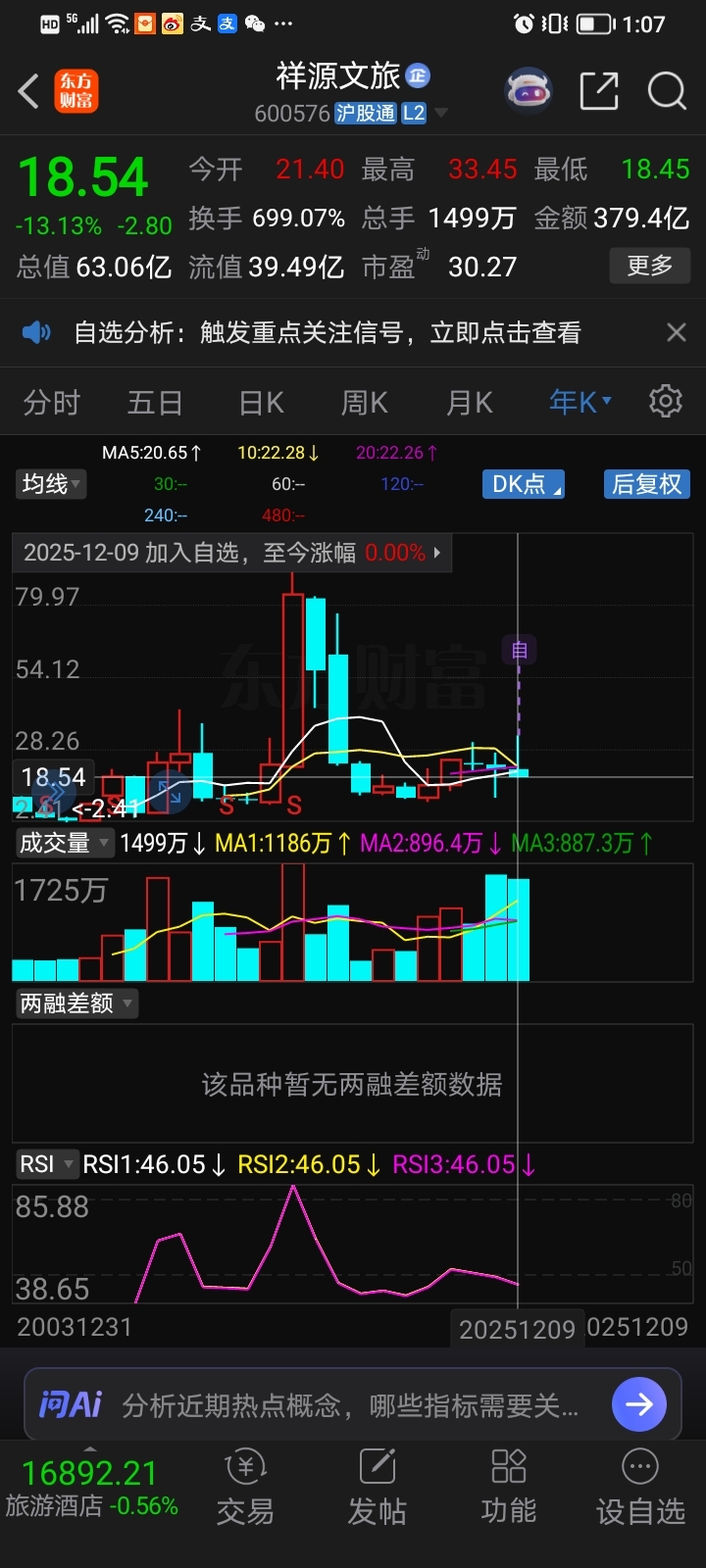The width and height of the screenshot is (706, 1568).
Task: Tap the expand arrows icon on chart
Action: tap(170, 792)
